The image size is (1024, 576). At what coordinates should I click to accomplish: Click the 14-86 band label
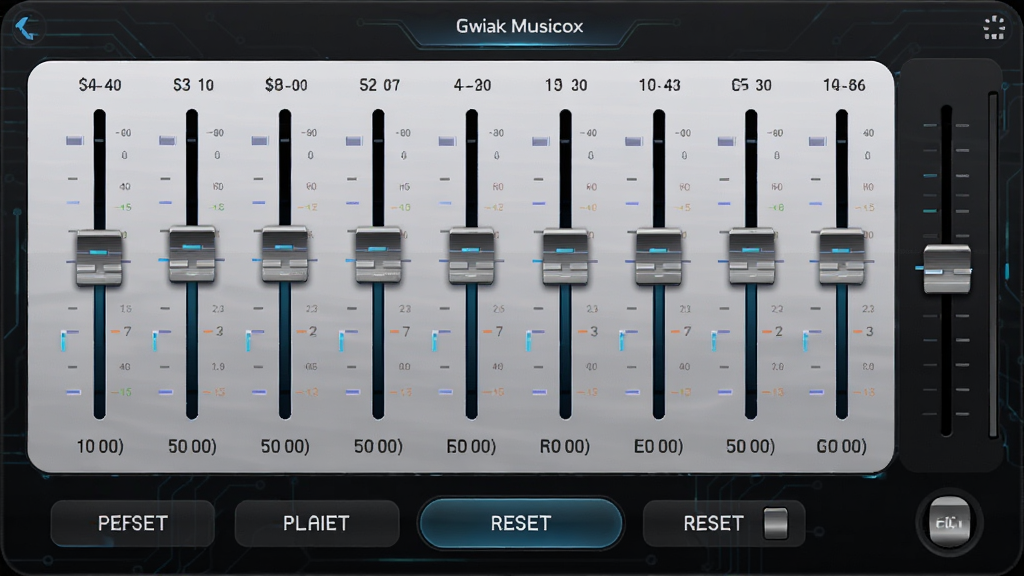point(844,86)
